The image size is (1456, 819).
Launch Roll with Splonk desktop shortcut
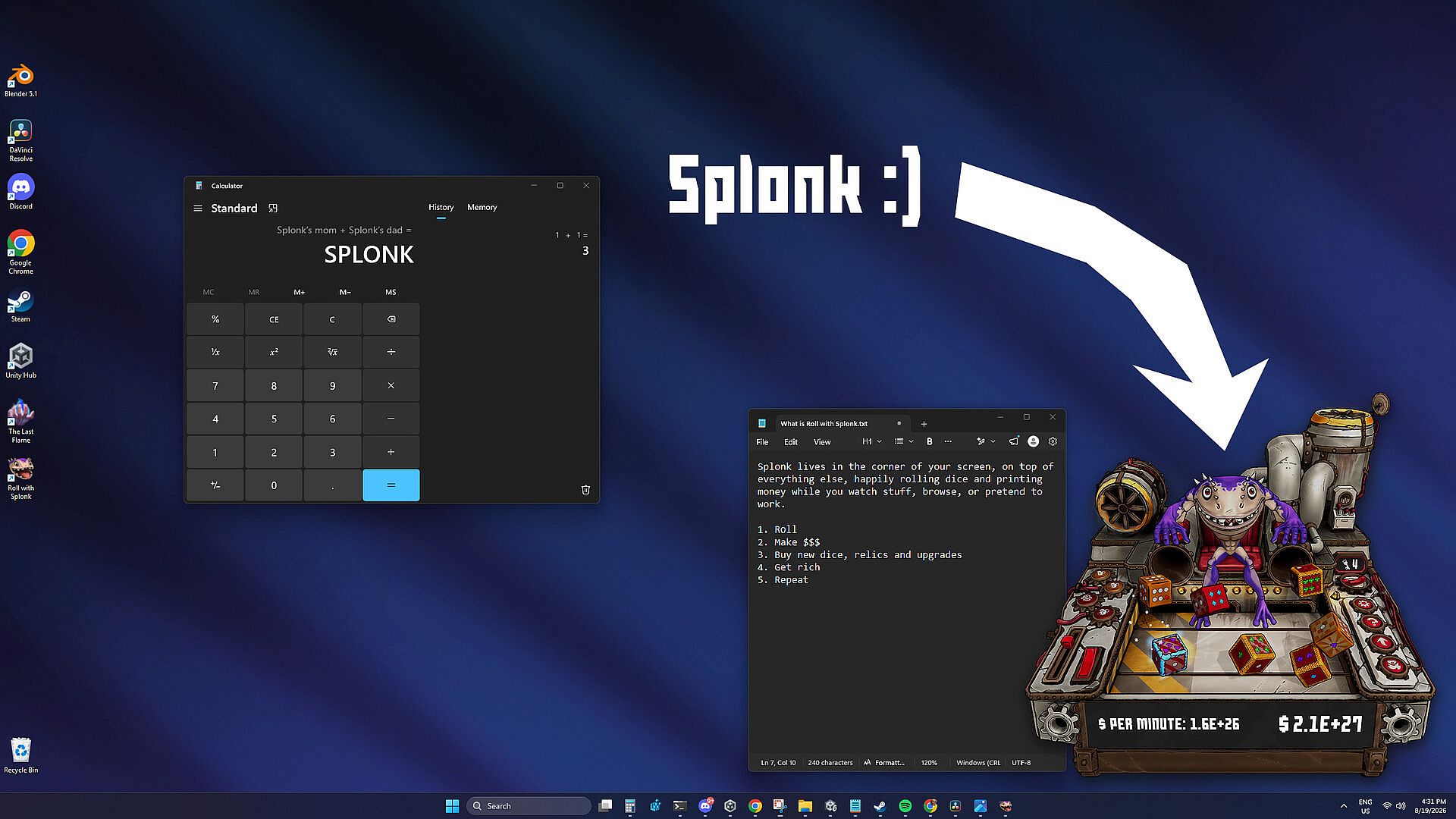pyautogui.click(x=20, y=479)
